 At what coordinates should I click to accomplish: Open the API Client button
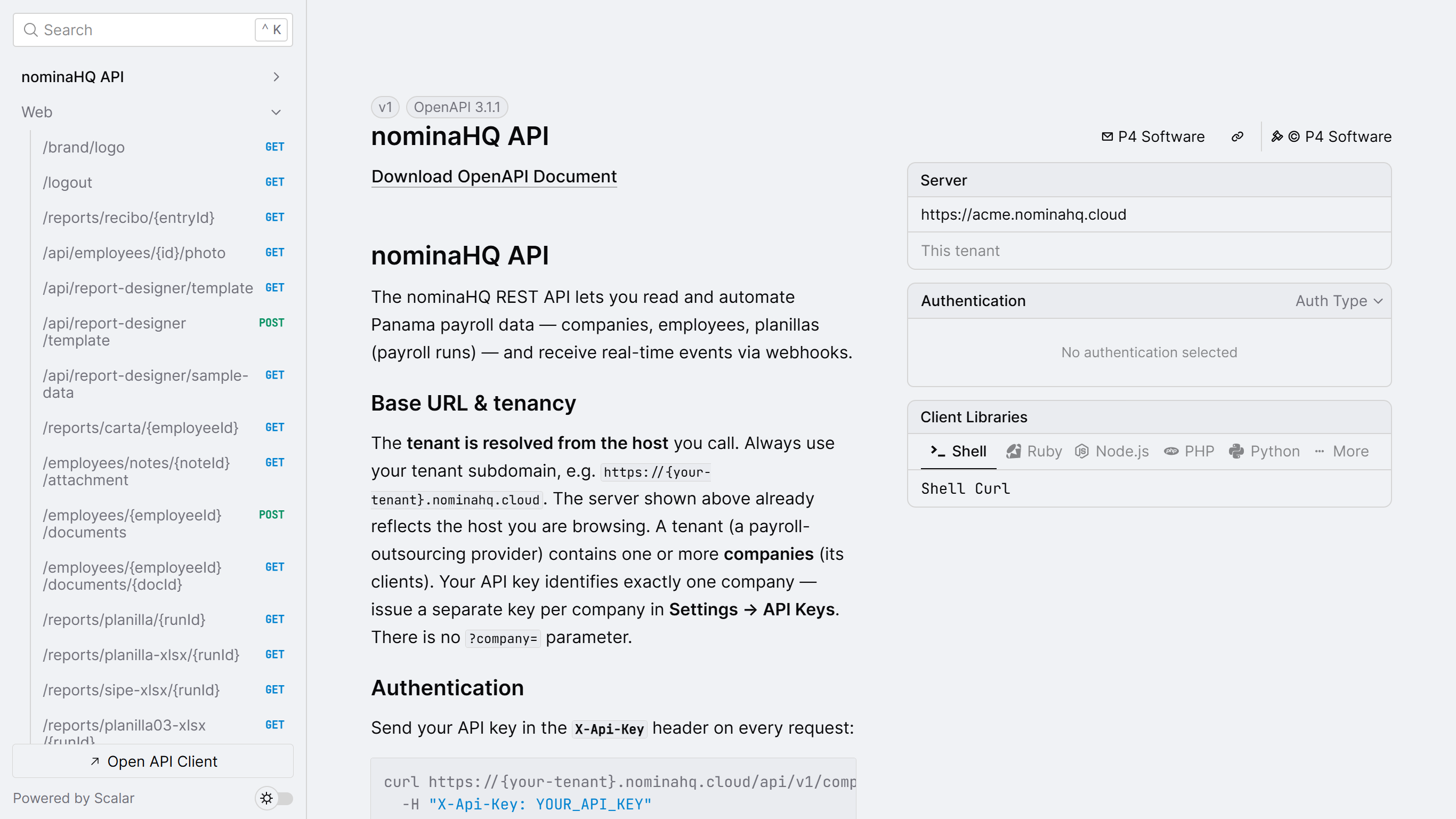(x=152, y=761)
